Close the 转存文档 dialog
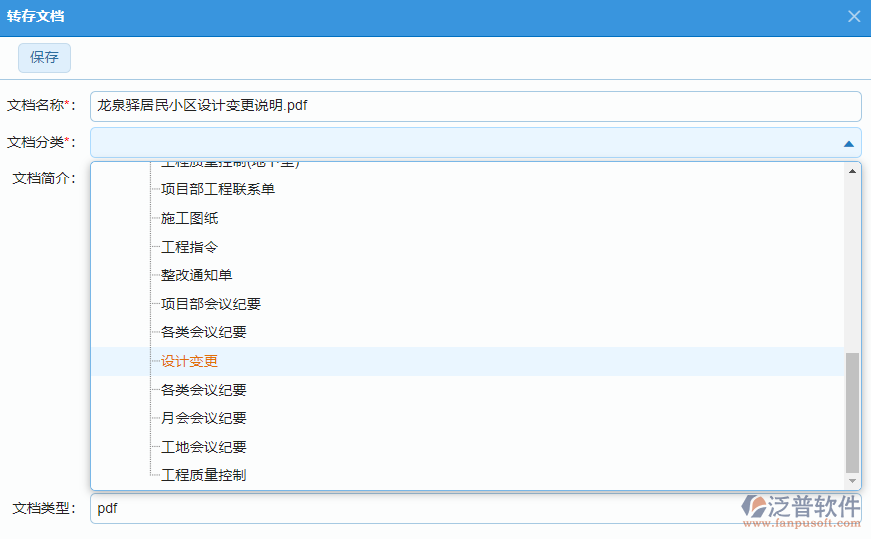This screenshot has height=539, width=871. (853, 17)
